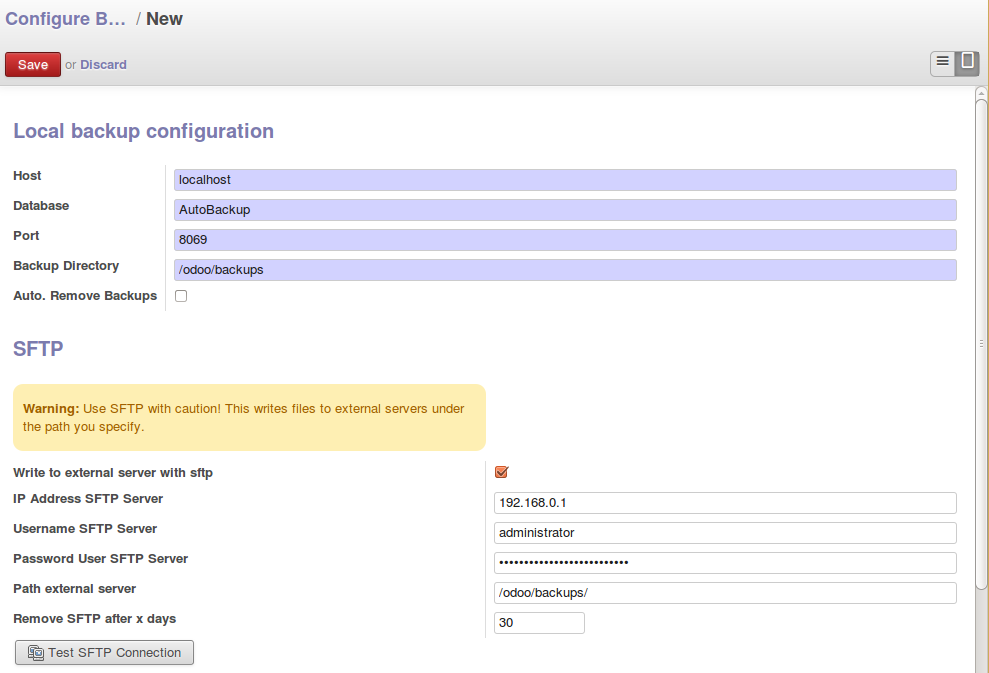Click the Backup Directory field
Screen dimensions: 989x673
[565, 270]
